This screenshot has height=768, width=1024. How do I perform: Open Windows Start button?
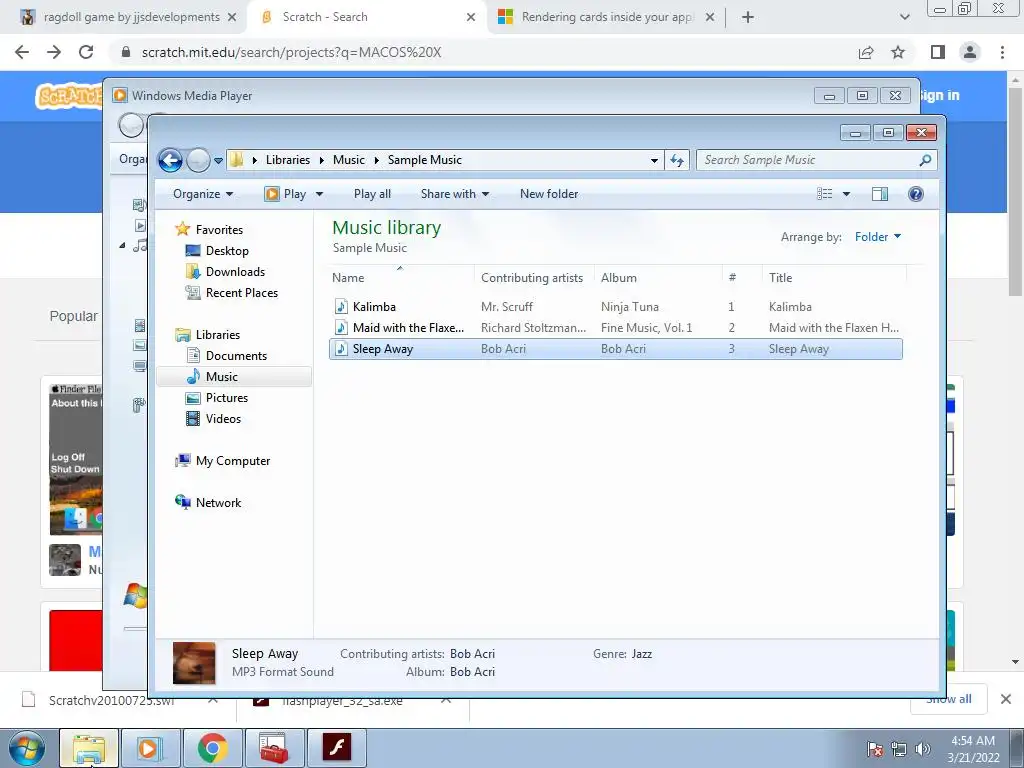pyautogui.click(x=27, y=749)
